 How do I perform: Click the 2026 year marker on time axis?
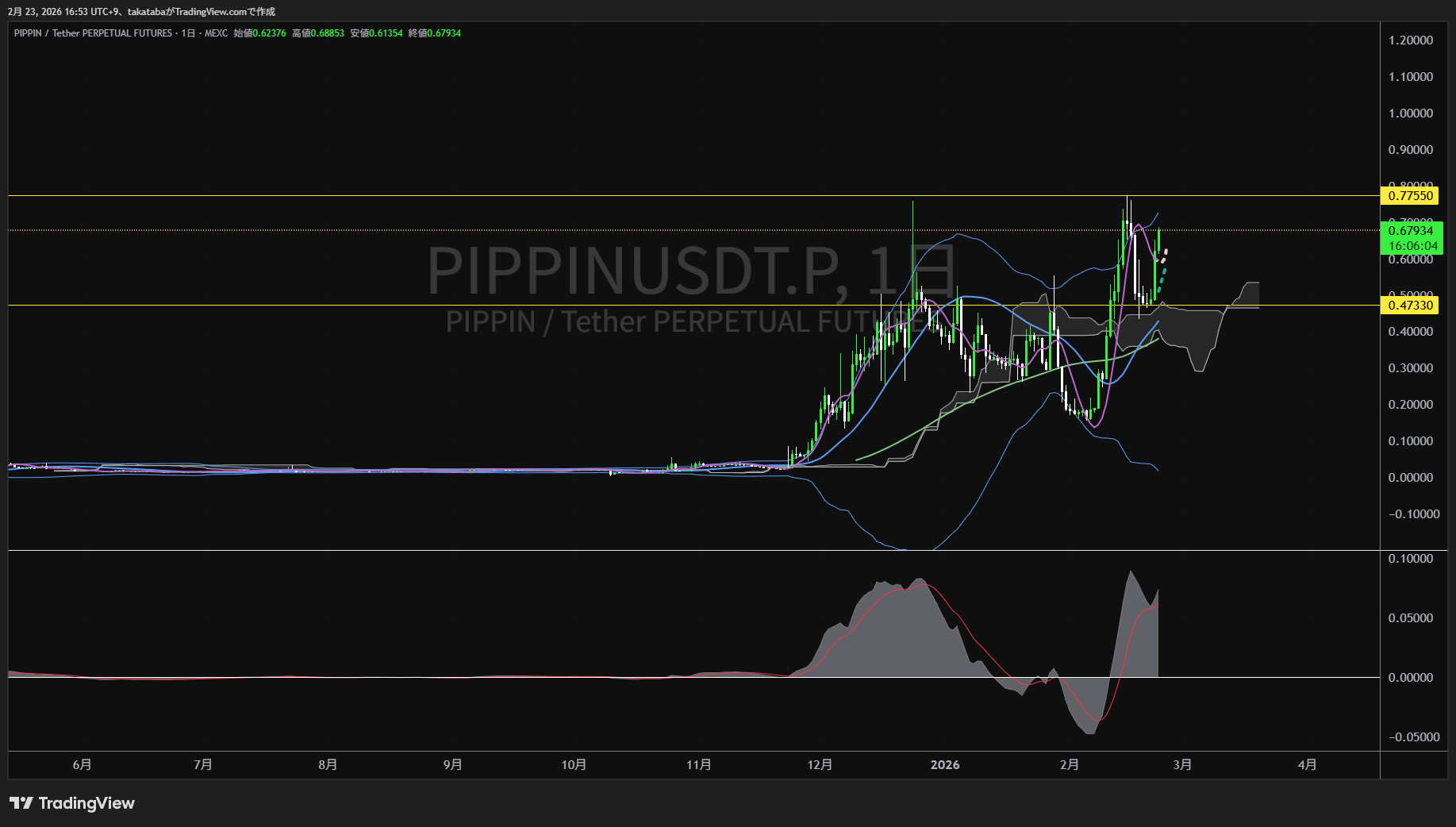click(944, 764)
